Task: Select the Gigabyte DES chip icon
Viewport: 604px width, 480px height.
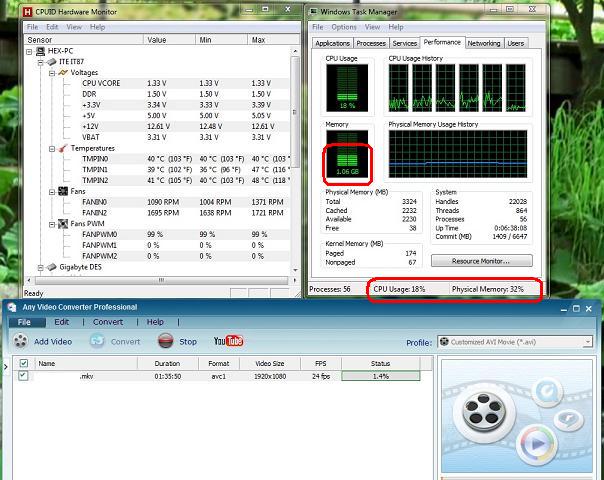Action: coord(52,267)
